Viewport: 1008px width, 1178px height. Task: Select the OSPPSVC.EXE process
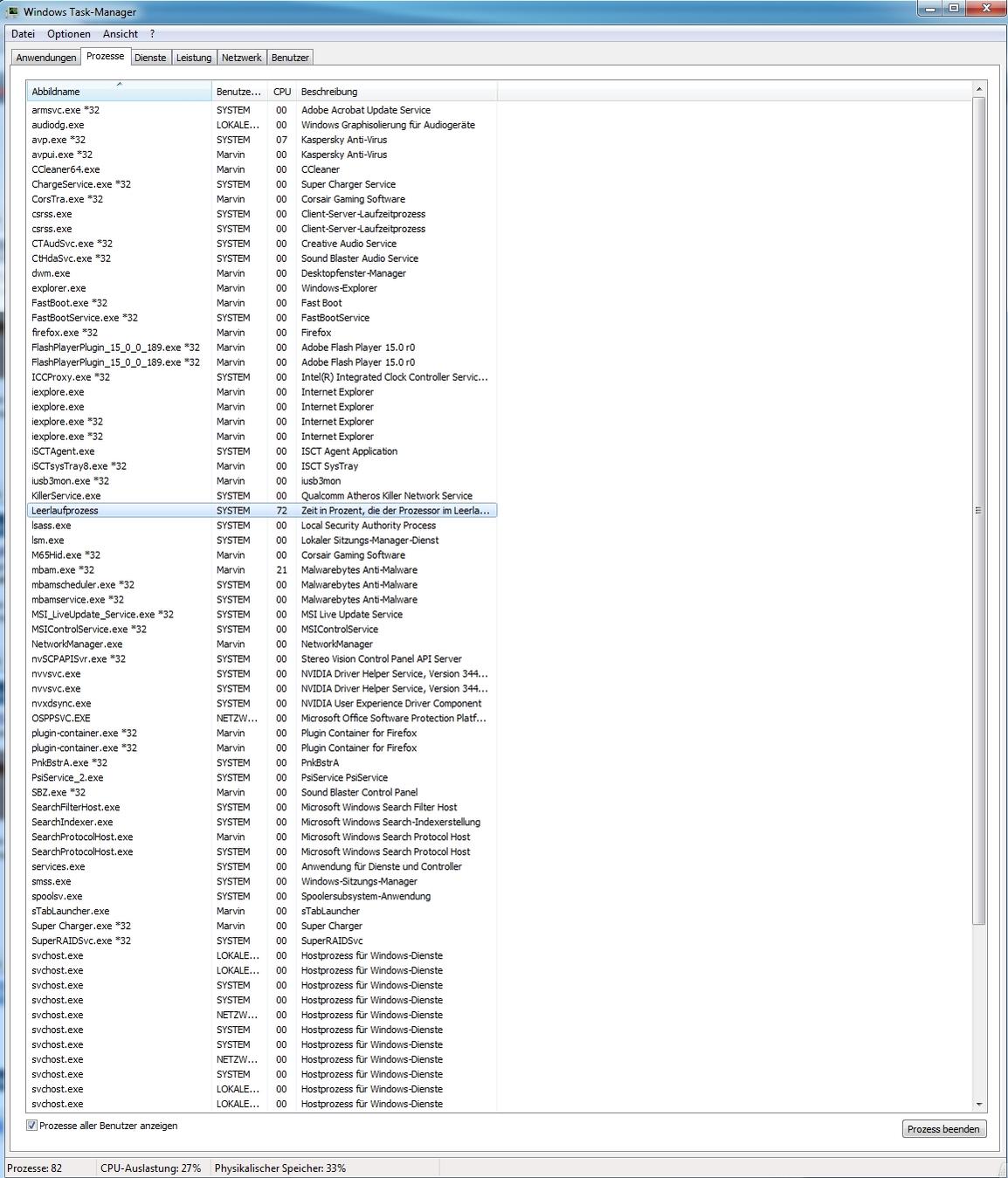tap(262, 719)
